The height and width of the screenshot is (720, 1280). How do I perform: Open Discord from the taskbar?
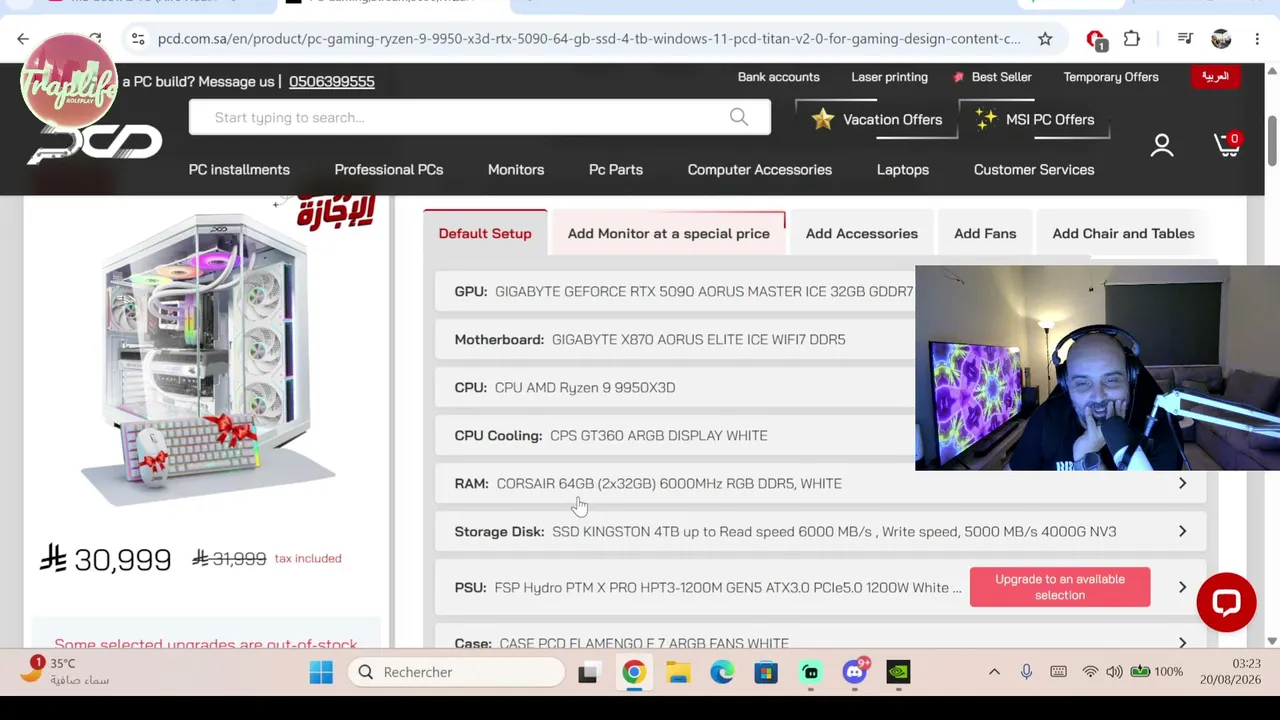854,672
